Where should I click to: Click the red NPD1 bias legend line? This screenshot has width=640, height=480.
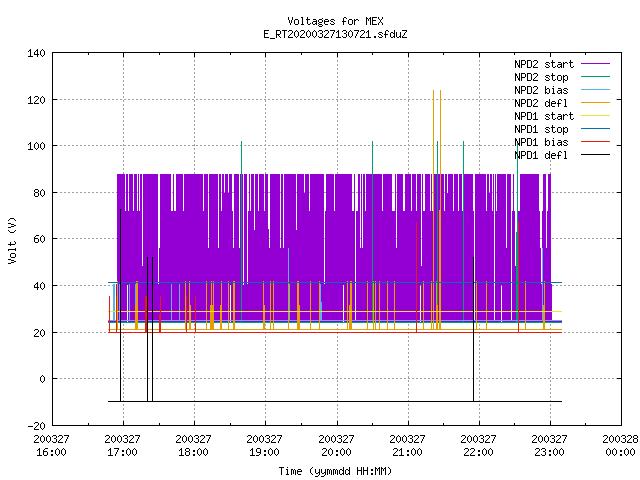click(596, 142)
